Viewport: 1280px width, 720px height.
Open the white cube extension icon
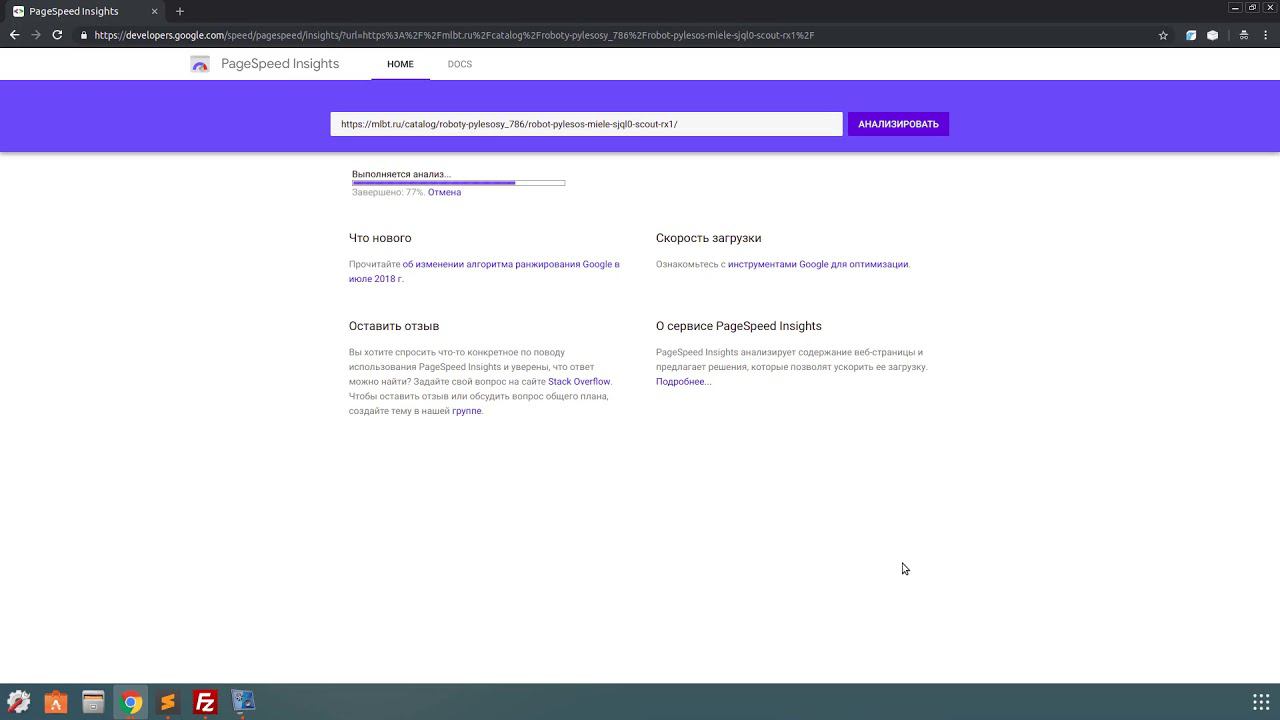[x=1212, y=35]
